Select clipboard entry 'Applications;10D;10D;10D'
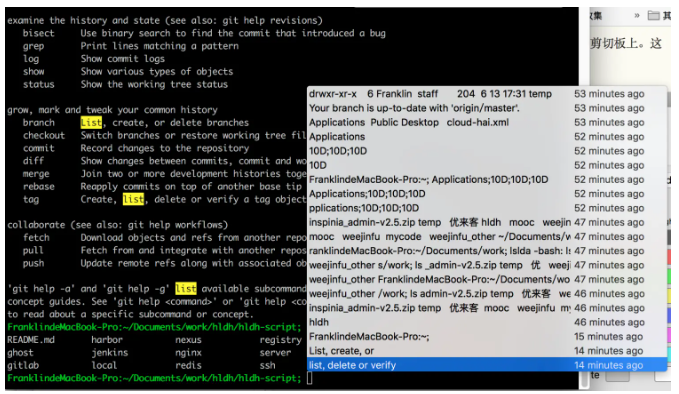The height and width of the screenshot is (394, 679). 487,194
